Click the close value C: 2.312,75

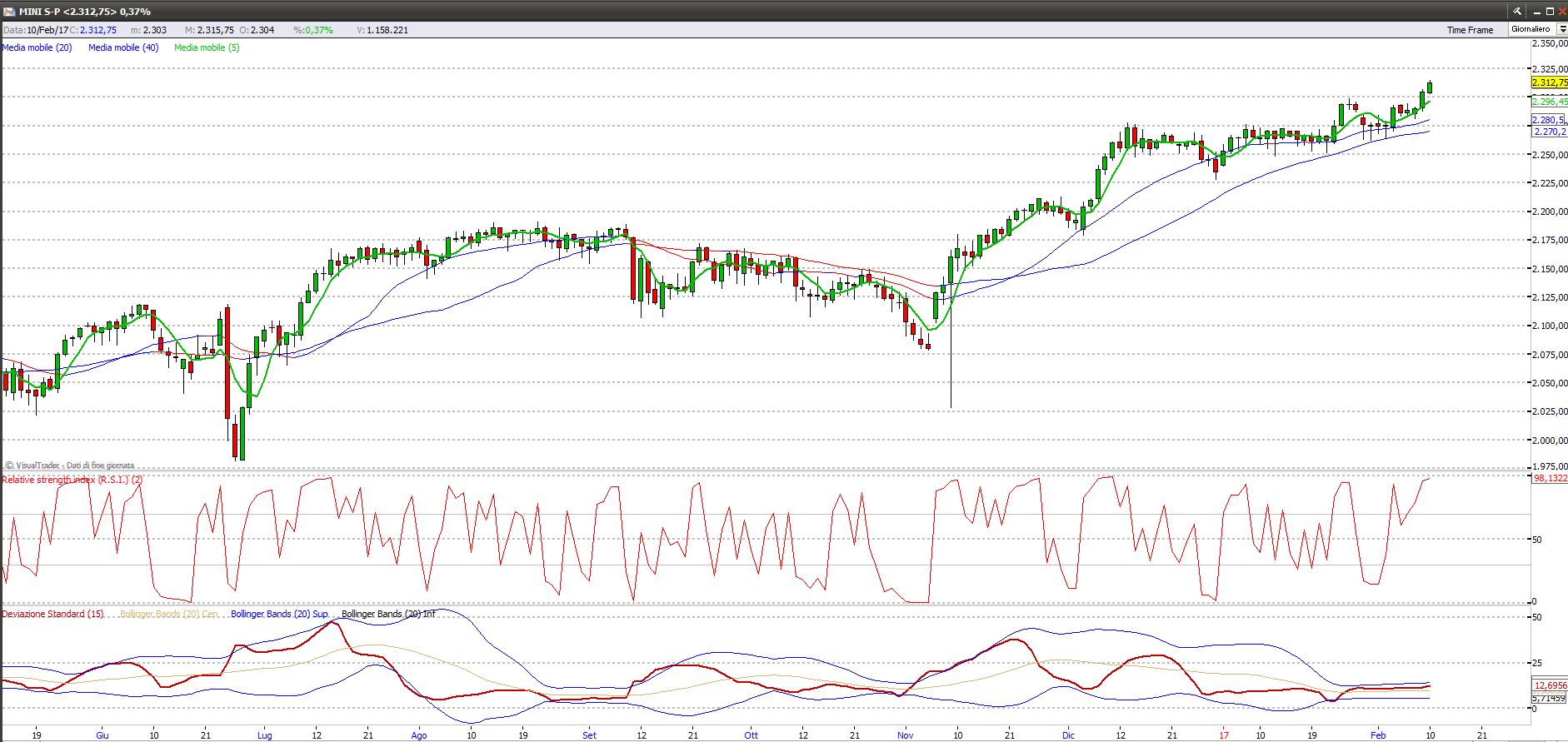(93, 30)
